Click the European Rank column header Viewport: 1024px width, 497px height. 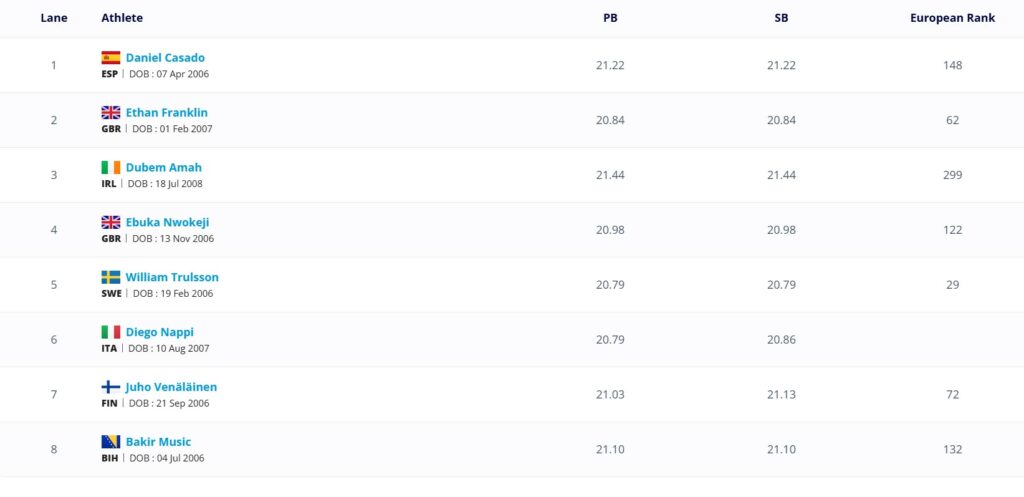point(952,18)
